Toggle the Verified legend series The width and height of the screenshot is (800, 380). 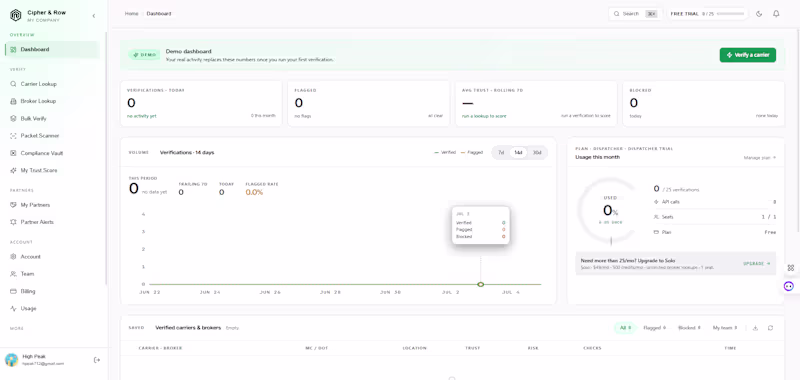tap(445, 153)
